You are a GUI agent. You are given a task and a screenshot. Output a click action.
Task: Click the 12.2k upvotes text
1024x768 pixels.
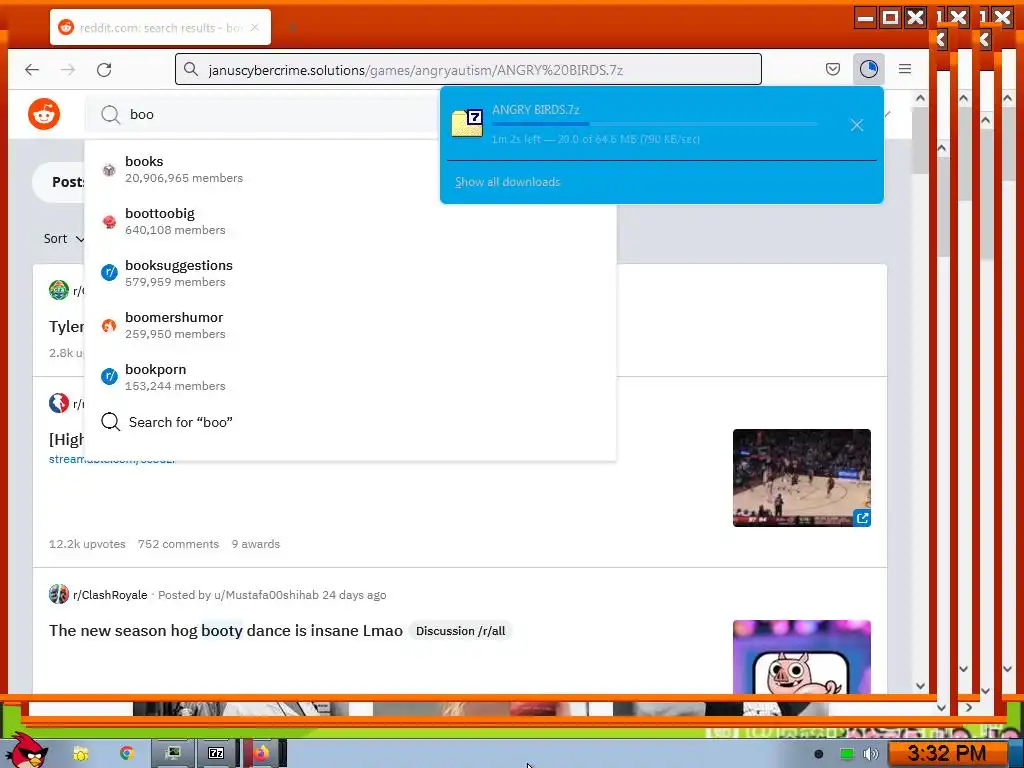(x=87, y=544)
